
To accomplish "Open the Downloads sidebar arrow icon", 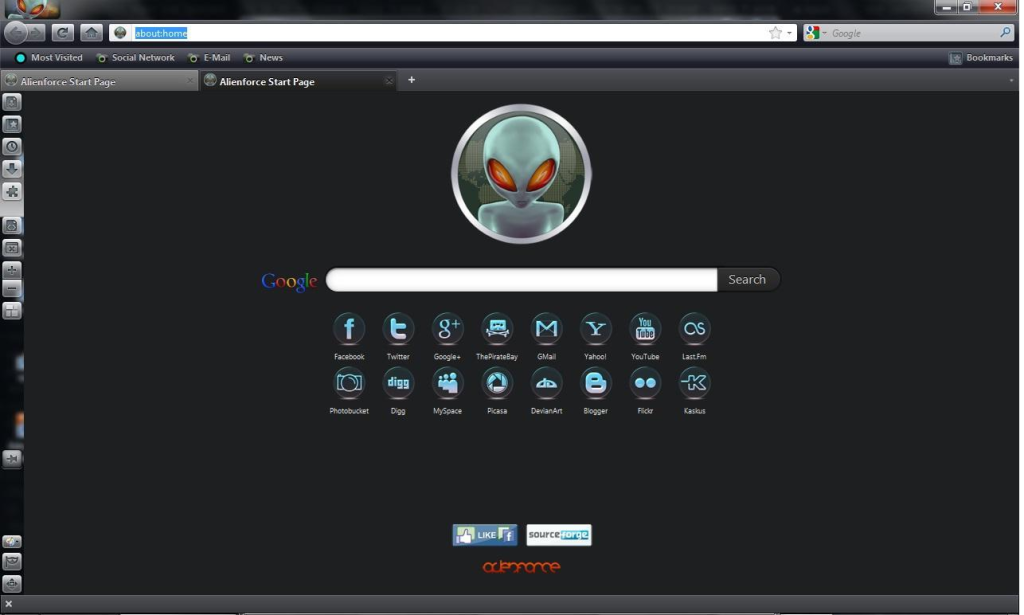I will point(12,169).
